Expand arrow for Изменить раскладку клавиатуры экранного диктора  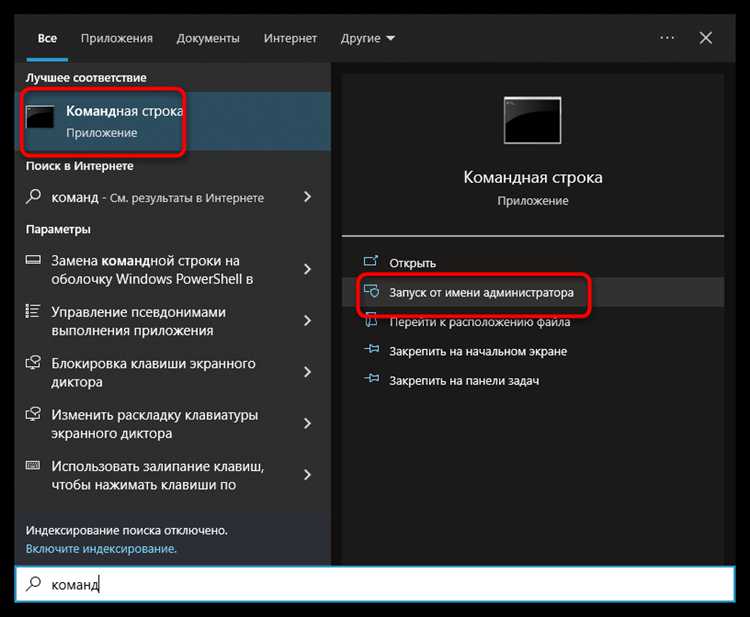308,423
